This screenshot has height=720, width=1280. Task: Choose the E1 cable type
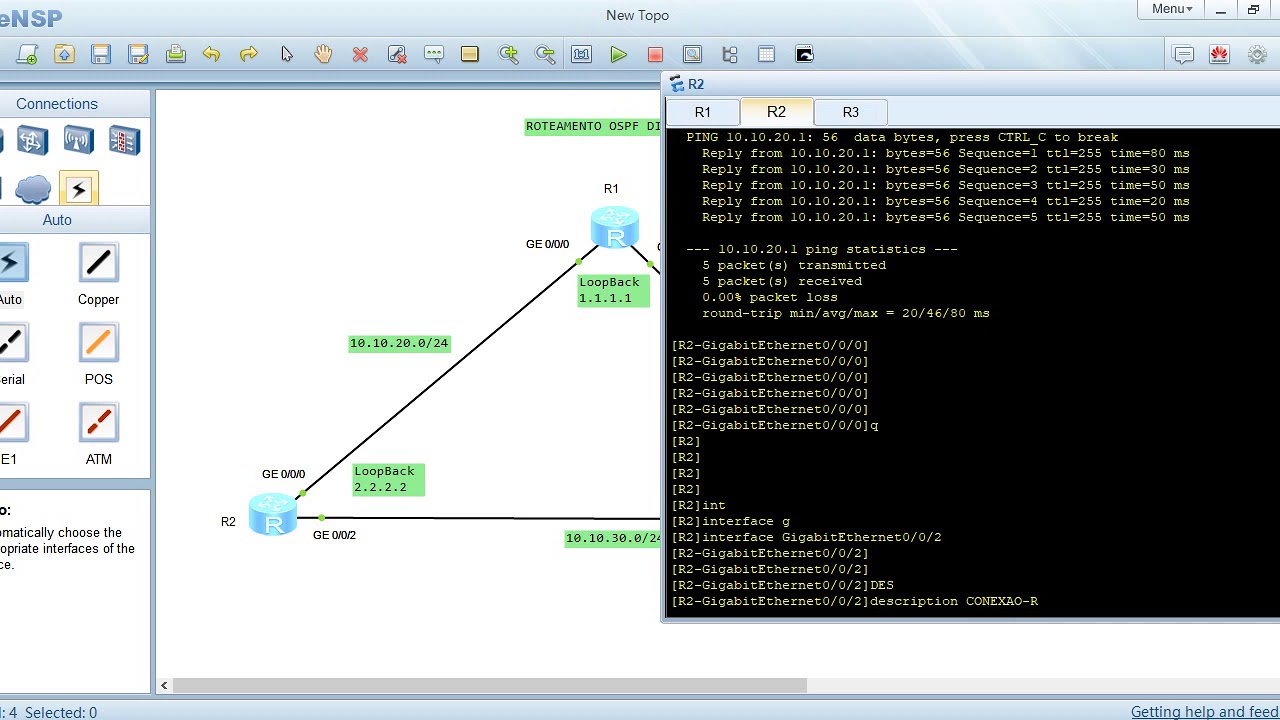coord(10,424)
